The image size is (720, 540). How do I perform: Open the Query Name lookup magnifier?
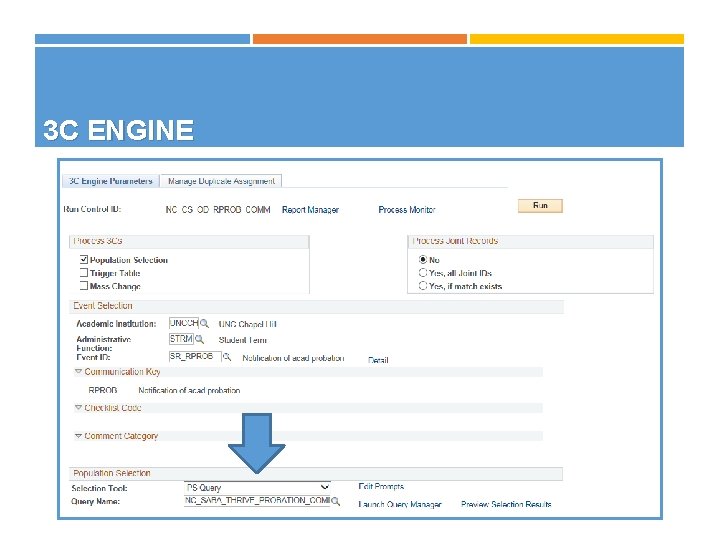(336, 501)
